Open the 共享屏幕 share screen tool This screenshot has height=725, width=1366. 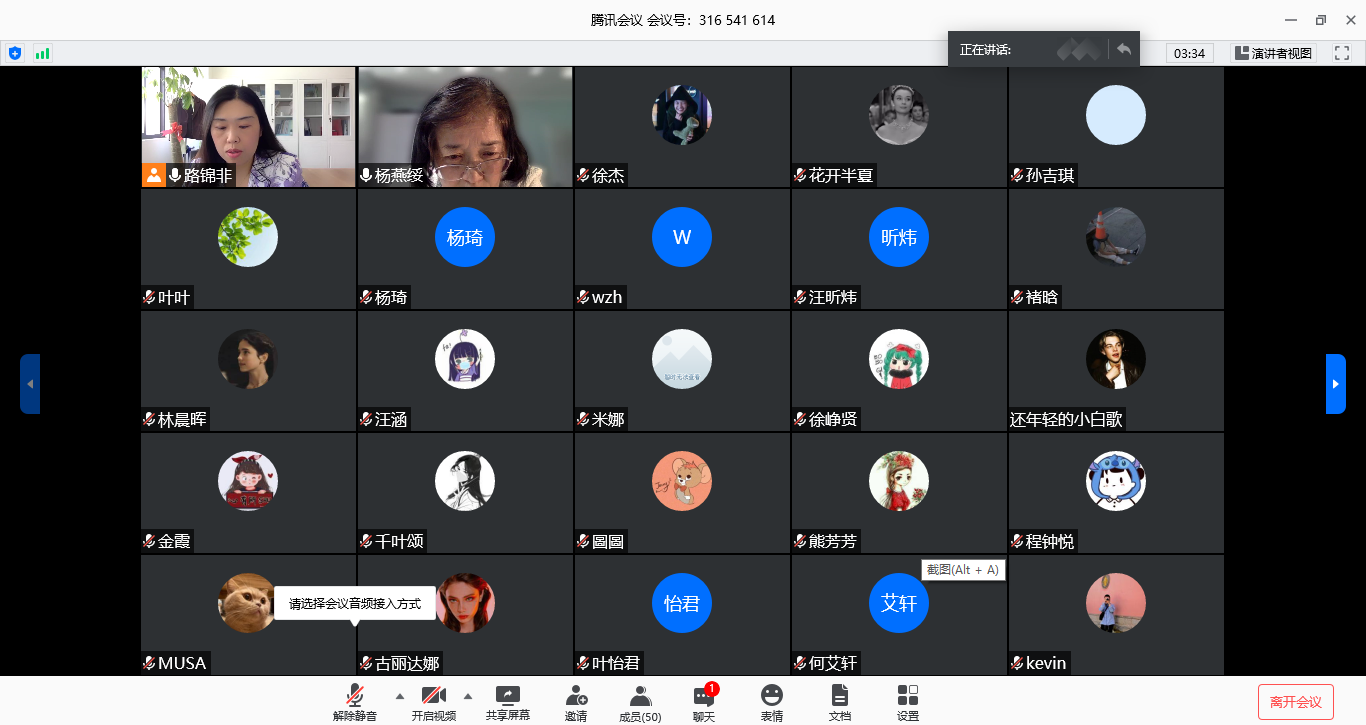pos(507,702)
